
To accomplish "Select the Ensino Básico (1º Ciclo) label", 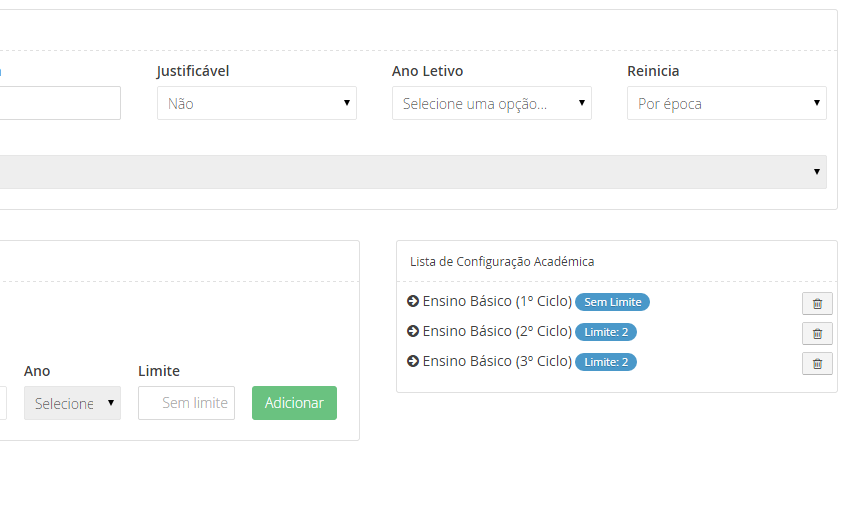I will pos(497,301).
